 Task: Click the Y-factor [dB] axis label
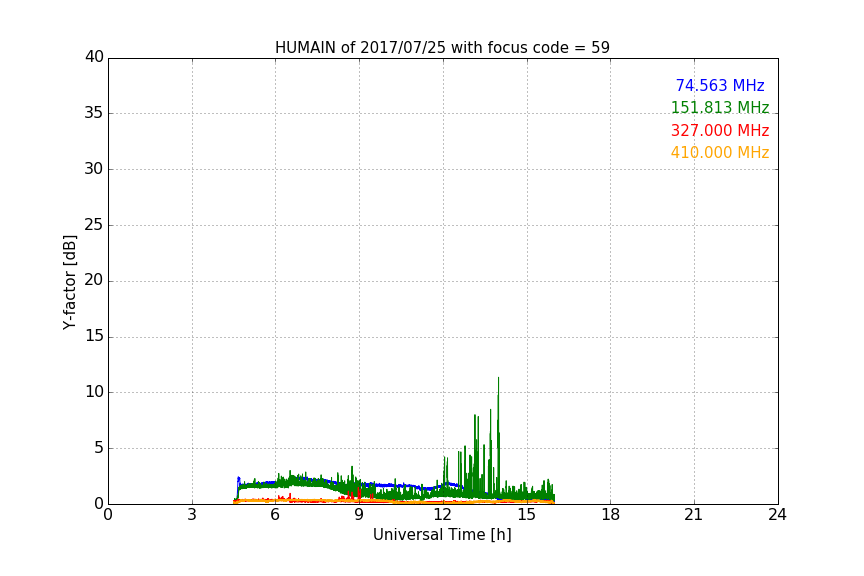point(69,282)
